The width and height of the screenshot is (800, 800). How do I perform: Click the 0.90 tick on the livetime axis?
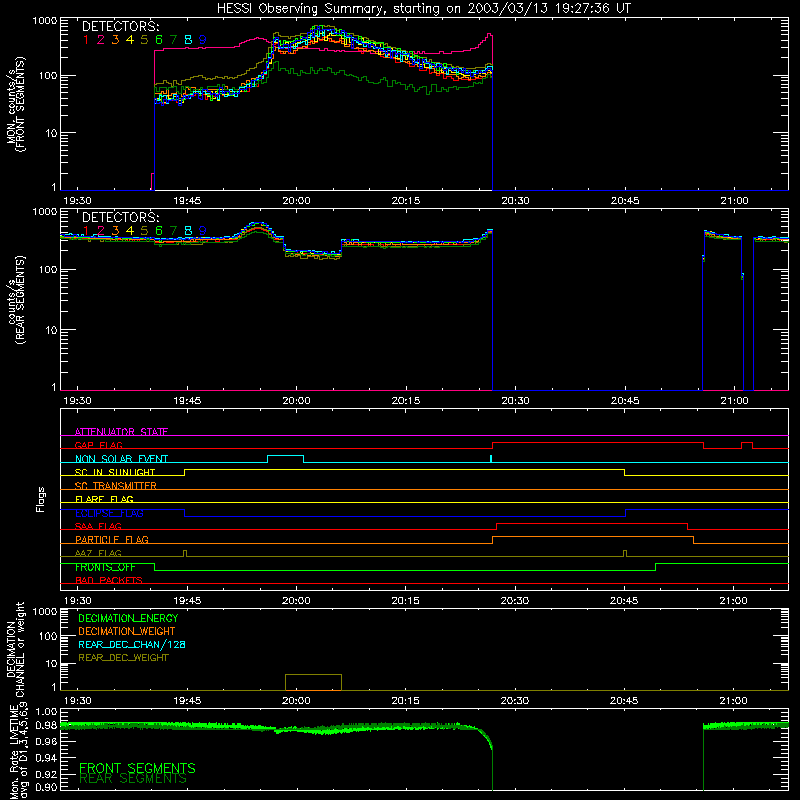click(x=46, y=788)
